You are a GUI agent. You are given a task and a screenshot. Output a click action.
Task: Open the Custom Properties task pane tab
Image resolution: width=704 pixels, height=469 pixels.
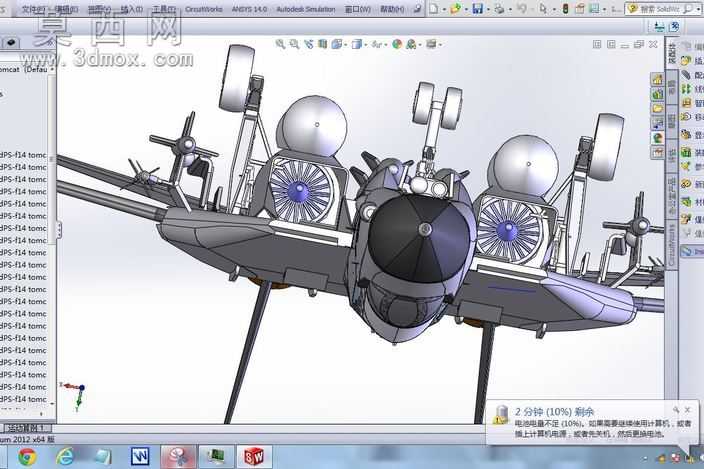658,152
